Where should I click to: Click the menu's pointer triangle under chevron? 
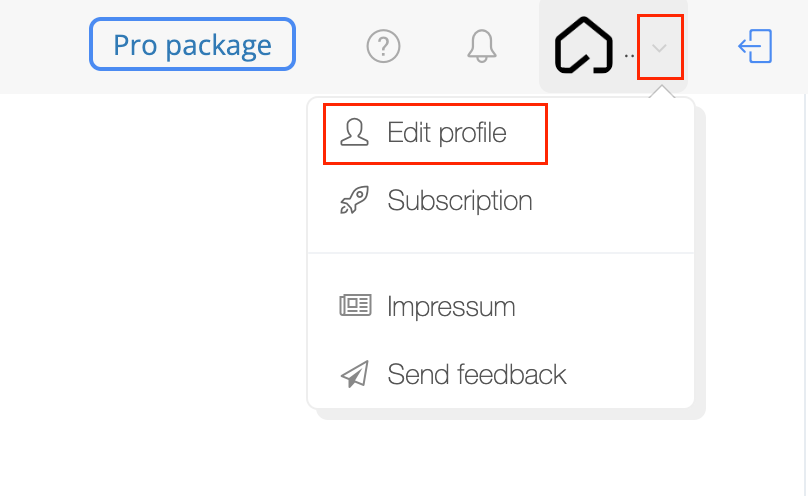point(662,92)
